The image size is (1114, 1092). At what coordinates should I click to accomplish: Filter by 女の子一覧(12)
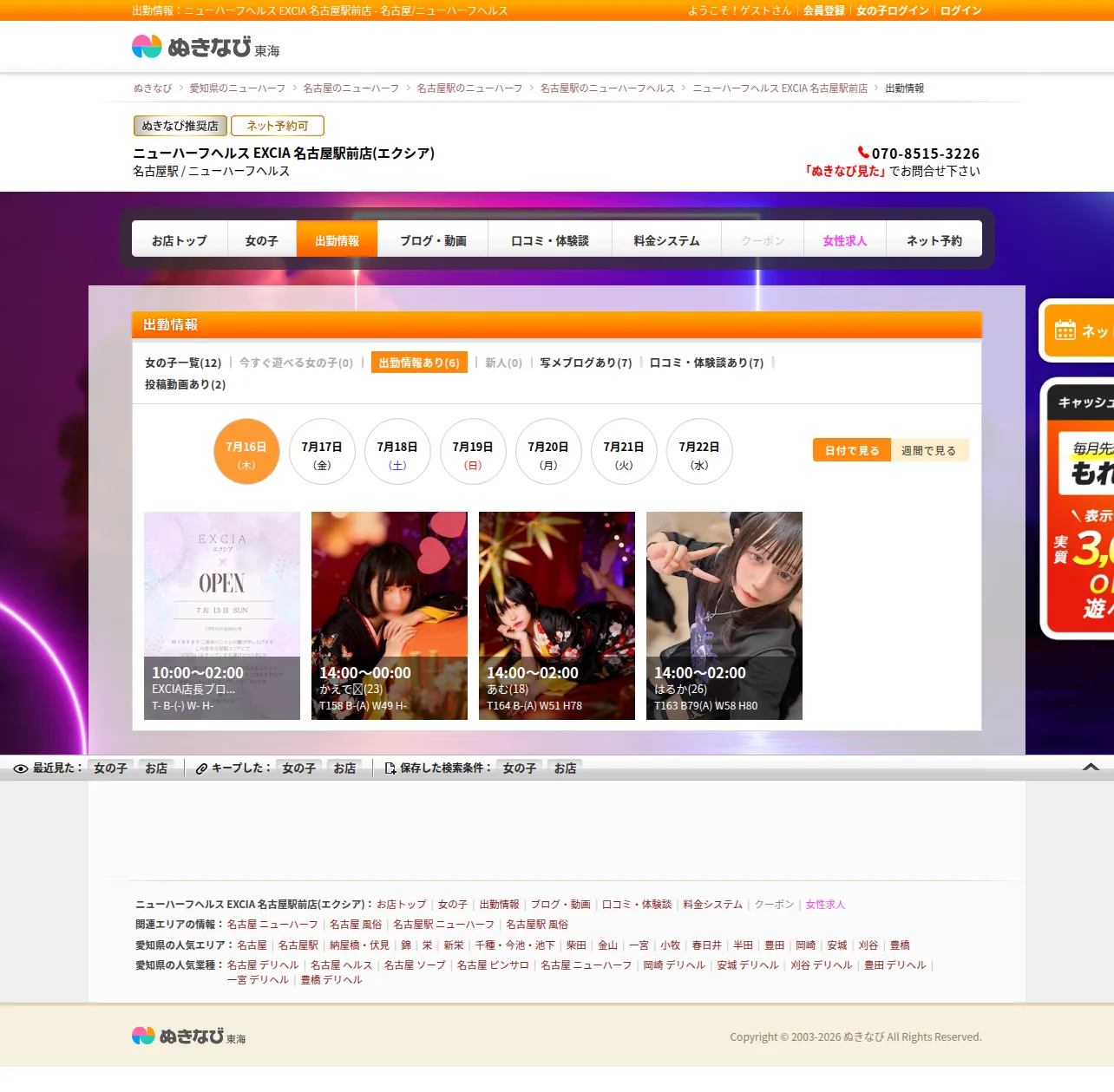(x=183, y=363)
